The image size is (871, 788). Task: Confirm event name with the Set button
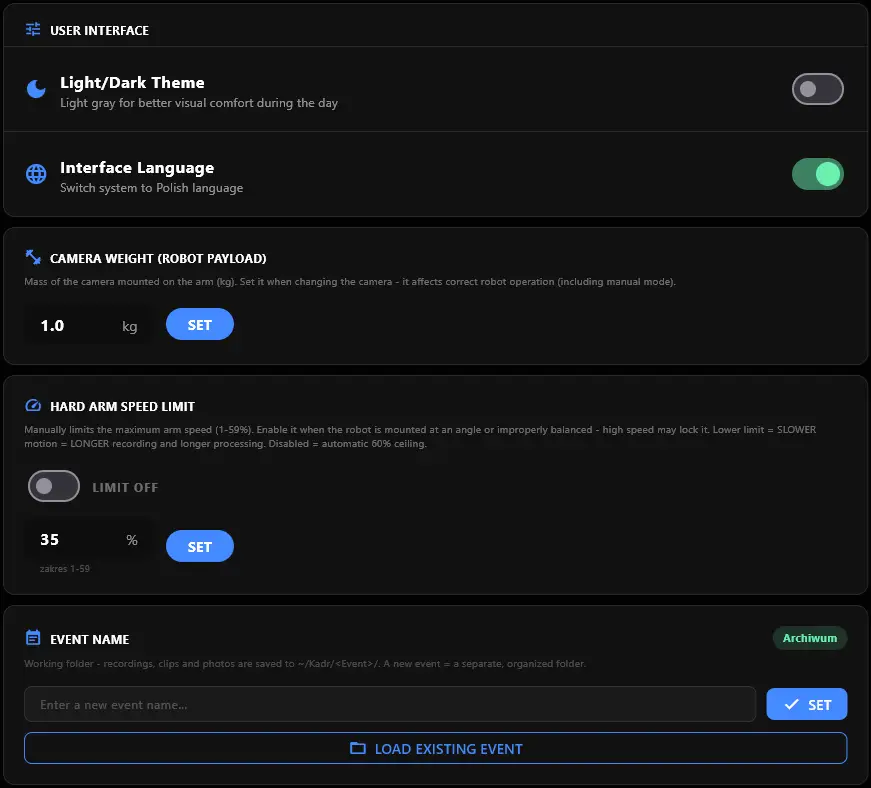807,704
